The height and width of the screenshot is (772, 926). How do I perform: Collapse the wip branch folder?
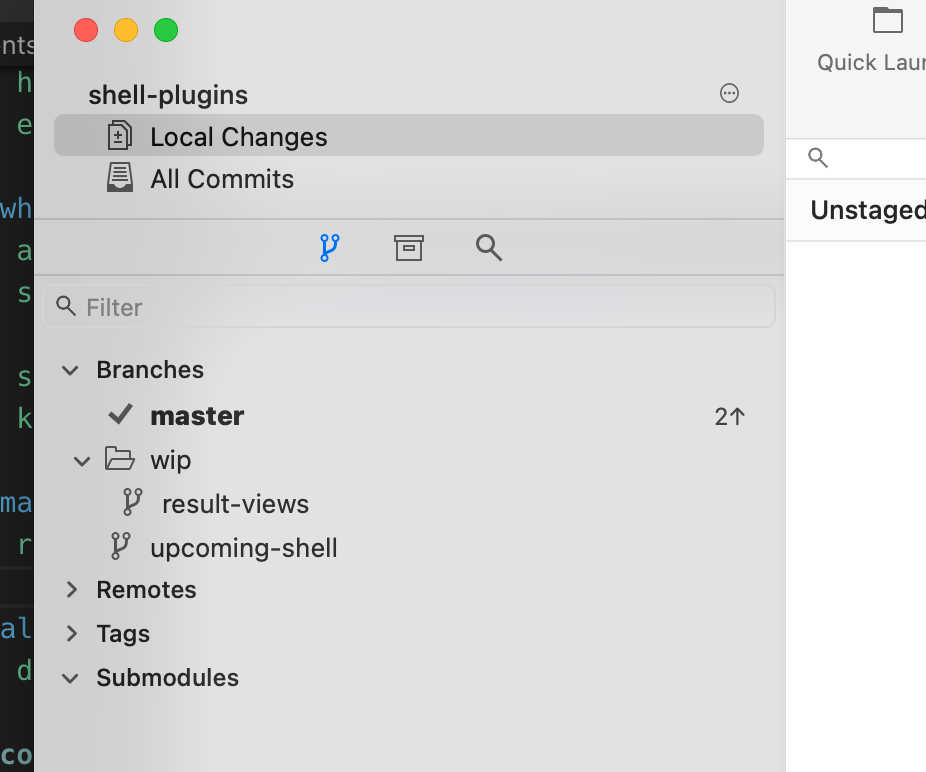point(81,460)
